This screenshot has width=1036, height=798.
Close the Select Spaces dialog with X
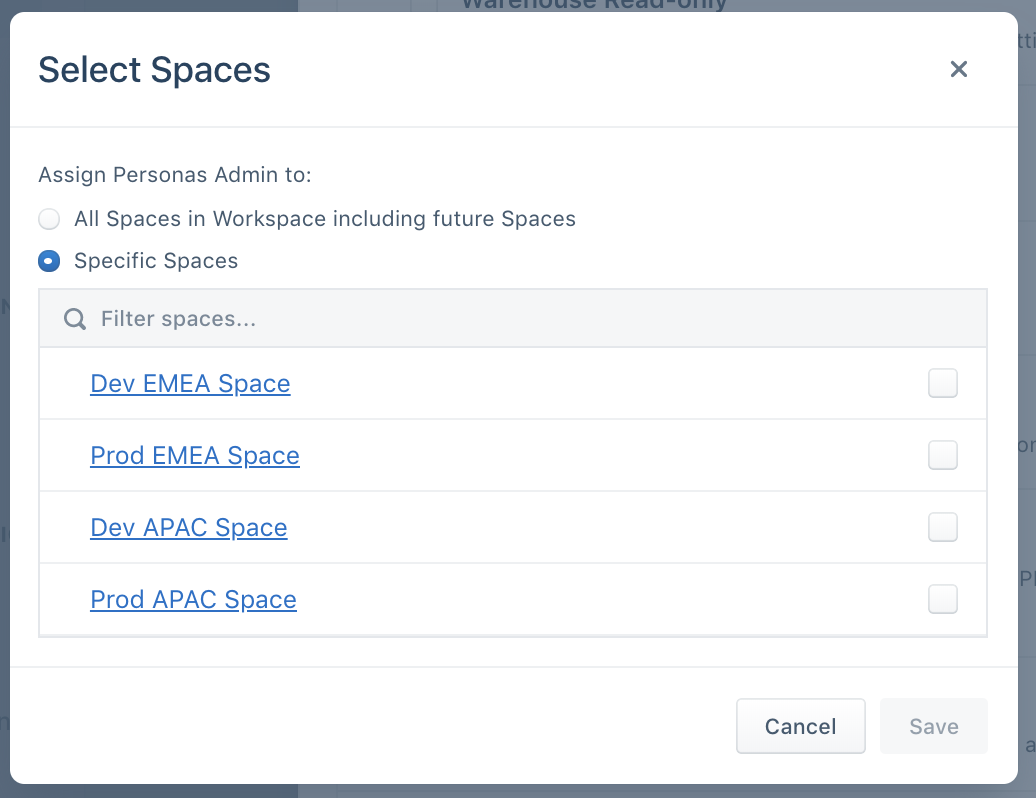(x=959, y=69)
